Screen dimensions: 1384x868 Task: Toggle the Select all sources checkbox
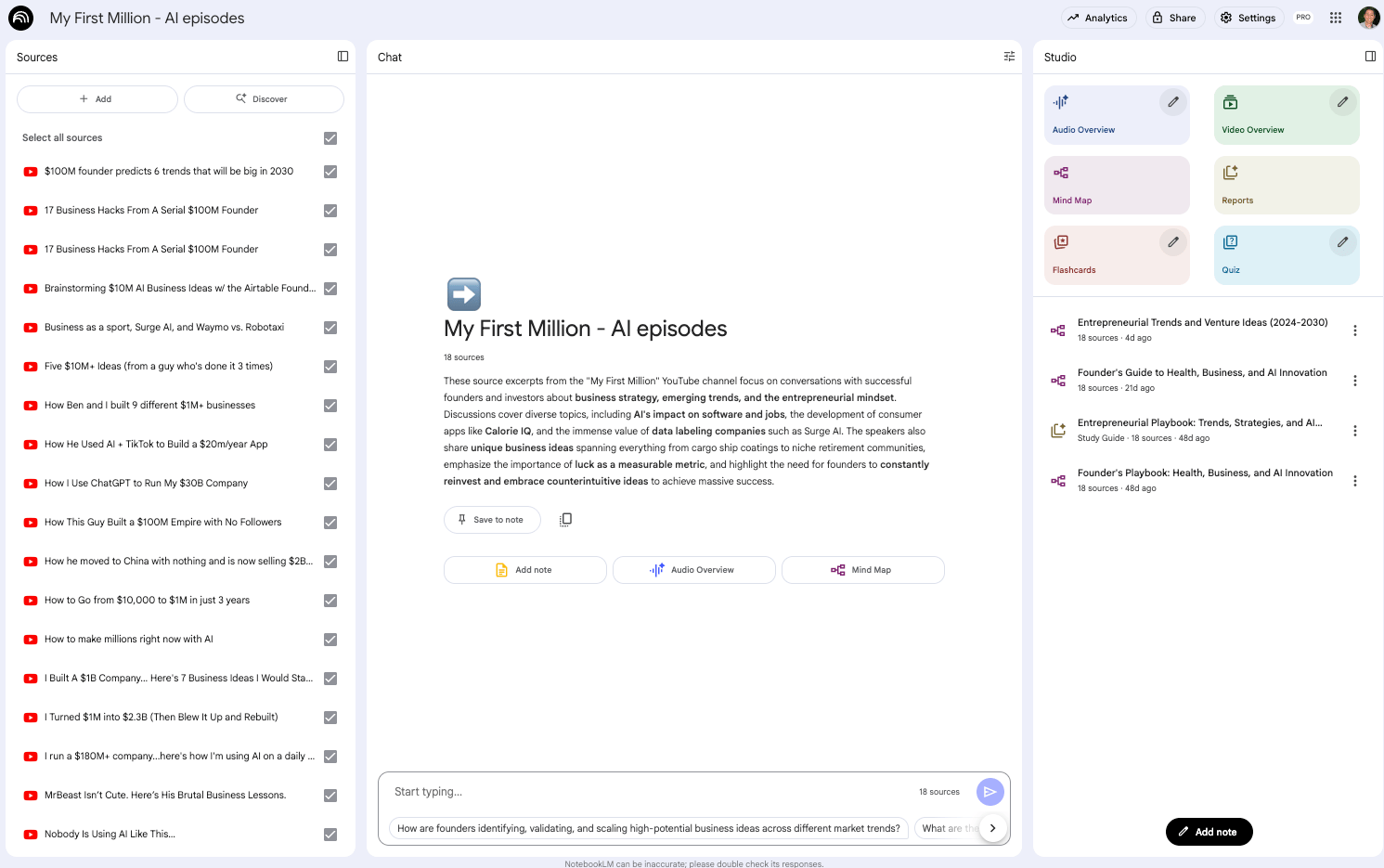click(x=330, y=138)
